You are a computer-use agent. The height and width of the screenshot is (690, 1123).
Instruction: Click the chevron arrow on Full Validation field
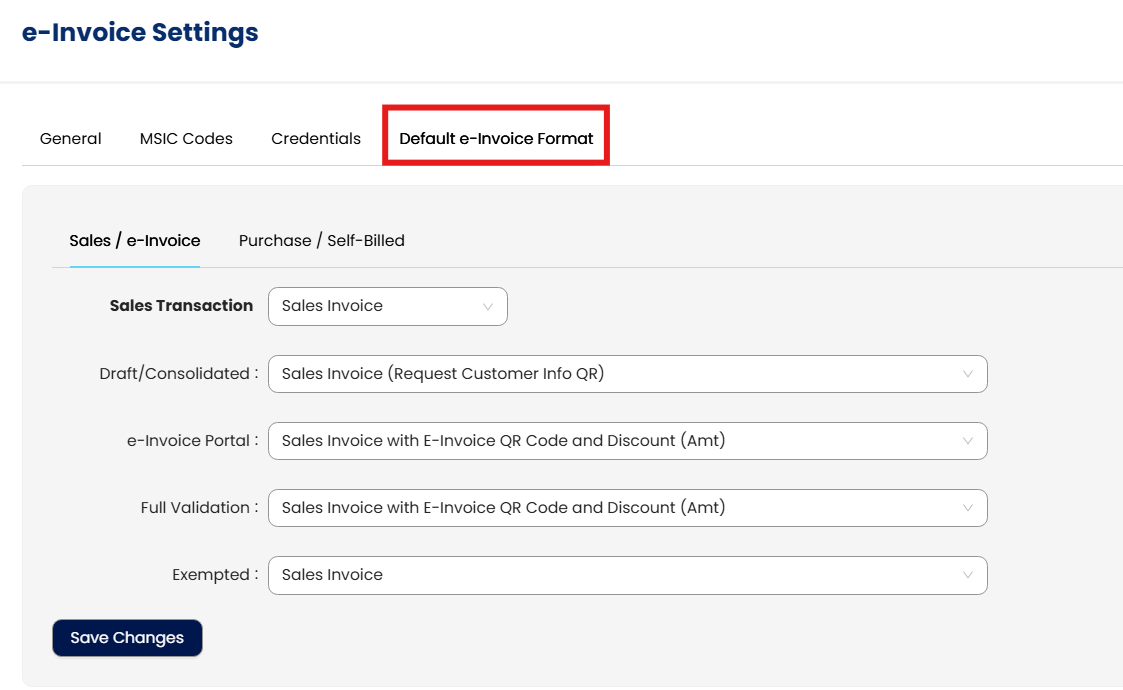point(968,508)
